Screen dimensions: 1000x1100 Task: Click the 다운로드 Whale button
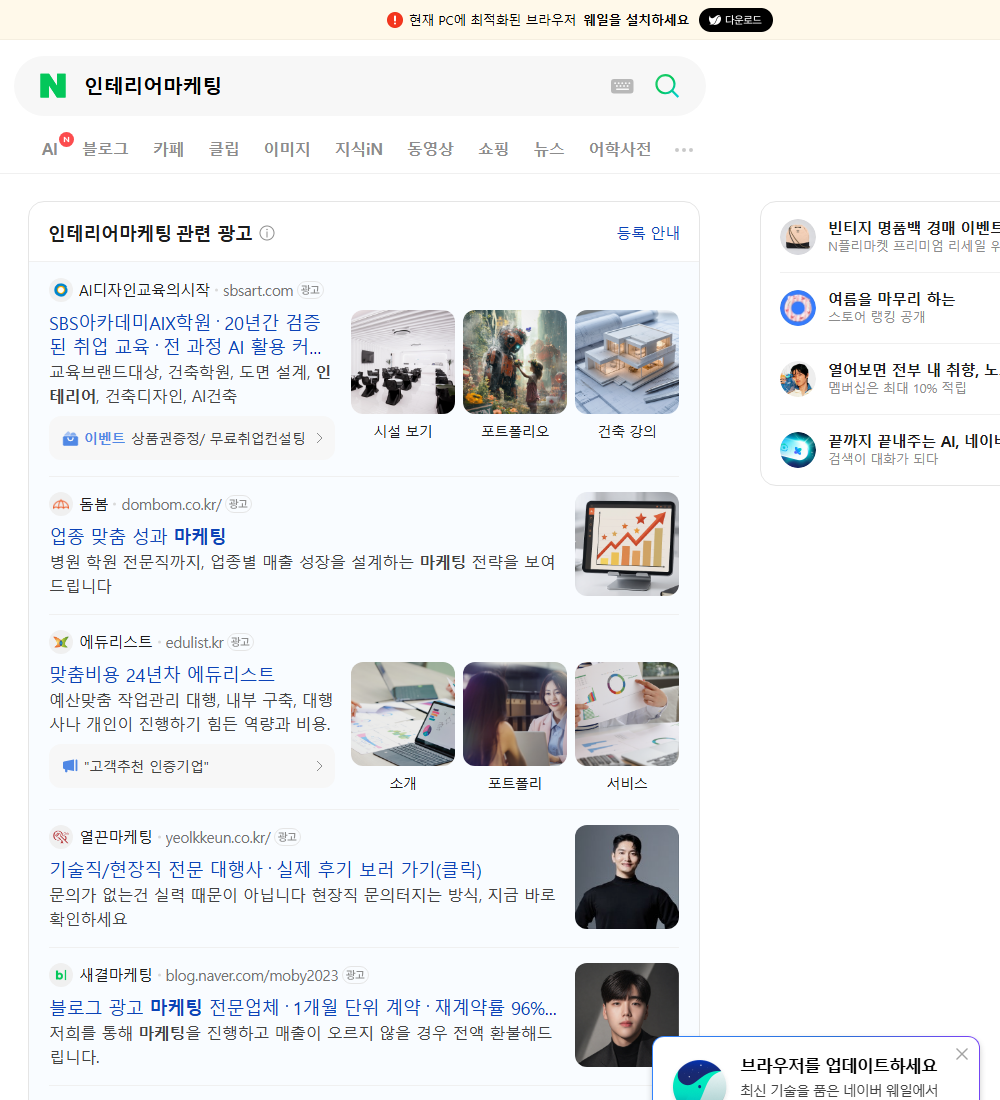point(735,20)
